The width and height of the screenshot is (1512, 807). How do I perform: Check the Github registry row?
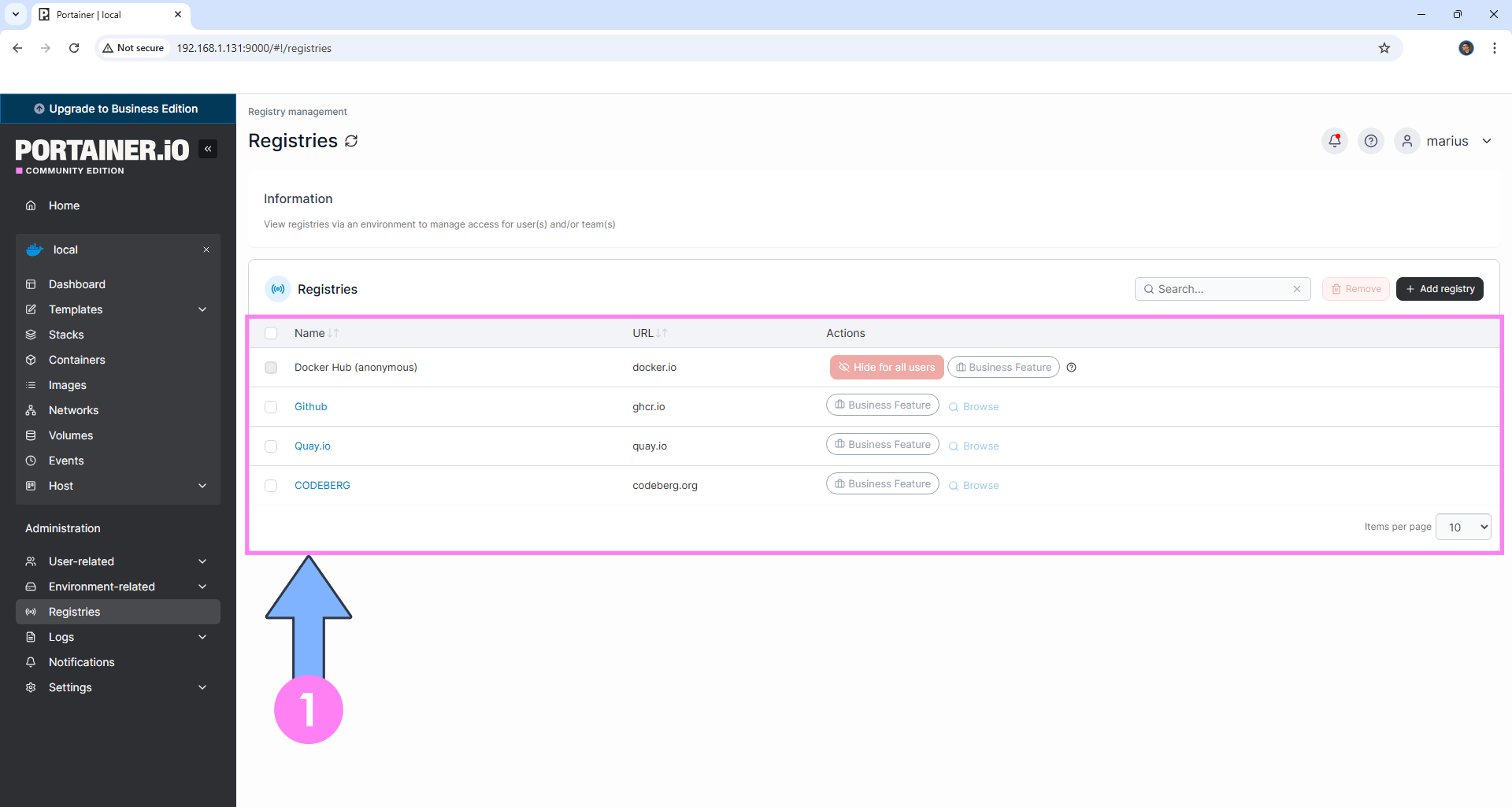(x=271, y=407)
